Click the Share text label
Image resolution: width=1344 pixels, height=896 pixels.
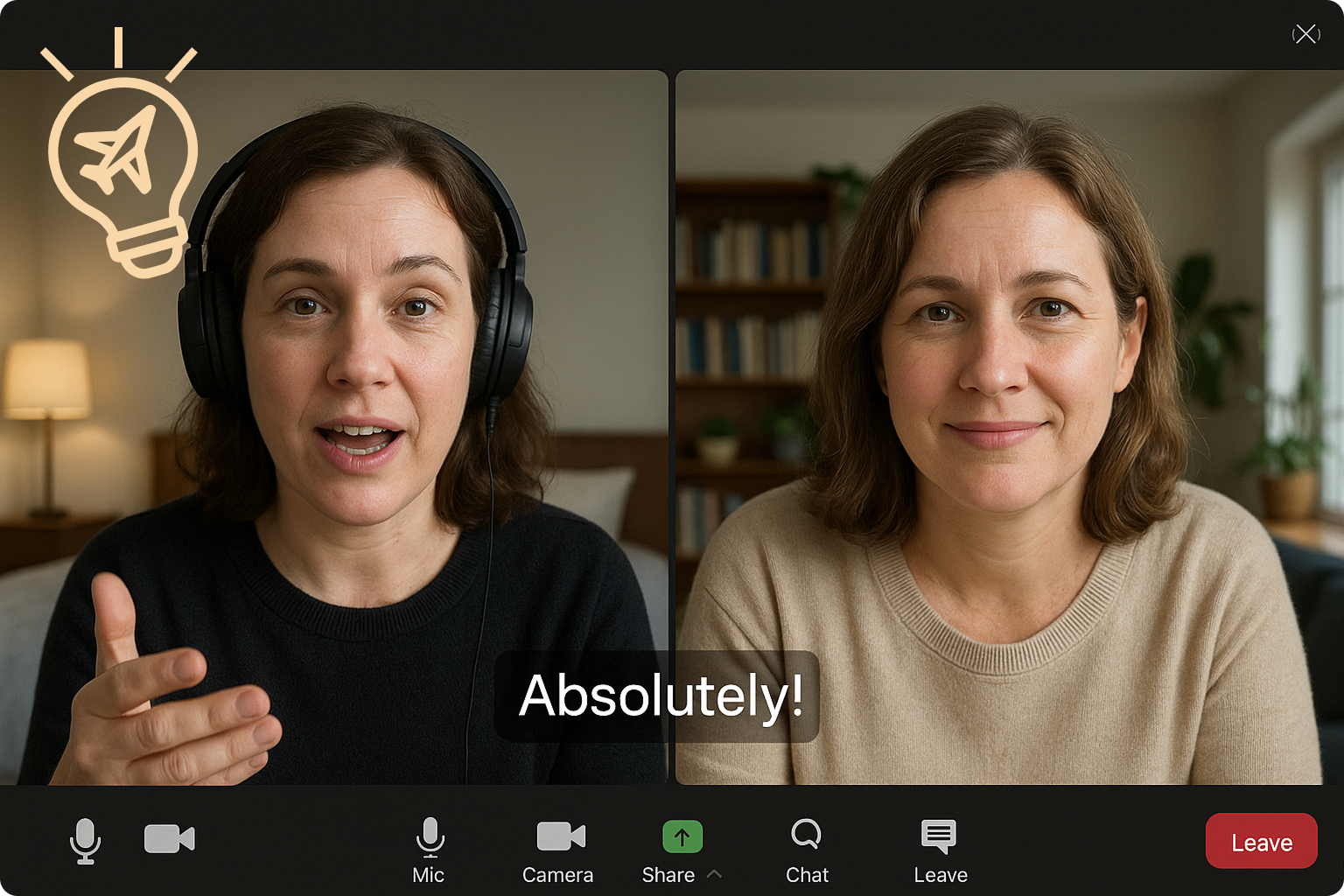tap(668, 875)
